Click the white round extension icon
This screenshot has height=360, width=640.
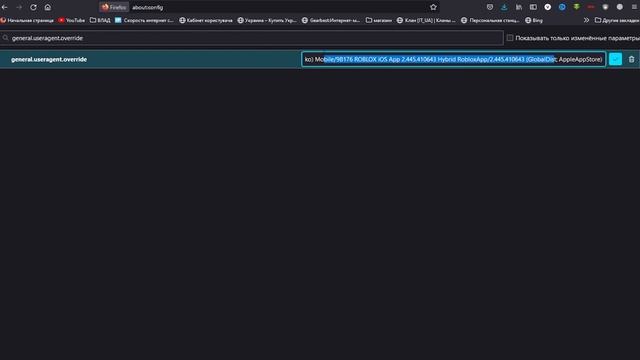(x=548, y=7)
